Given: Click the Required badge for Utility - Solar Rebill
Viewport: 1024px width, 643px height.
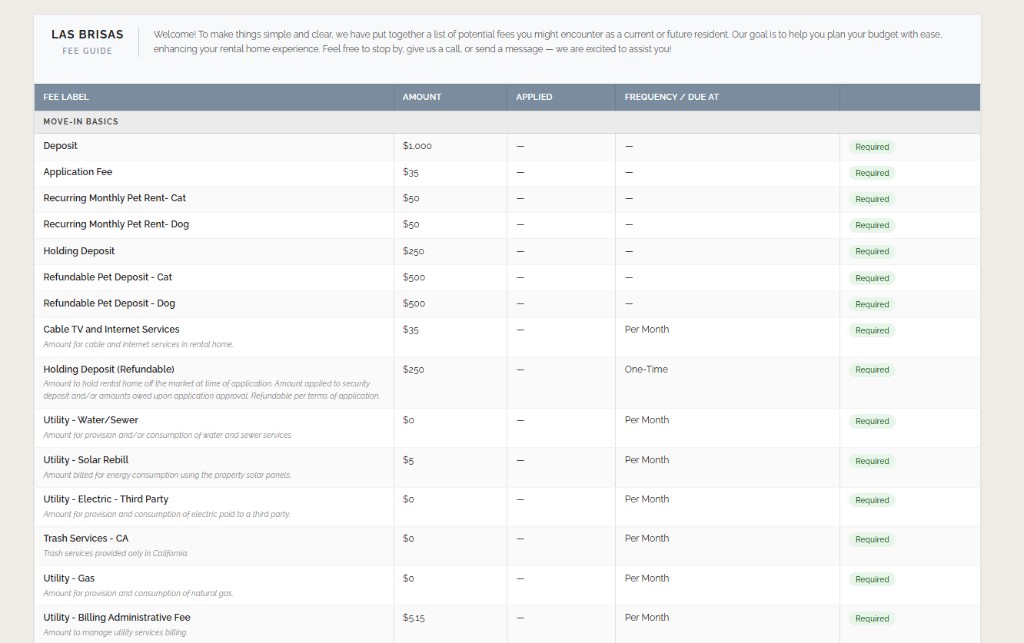Looking at the screenshot, I should click(x=871, y=461).
